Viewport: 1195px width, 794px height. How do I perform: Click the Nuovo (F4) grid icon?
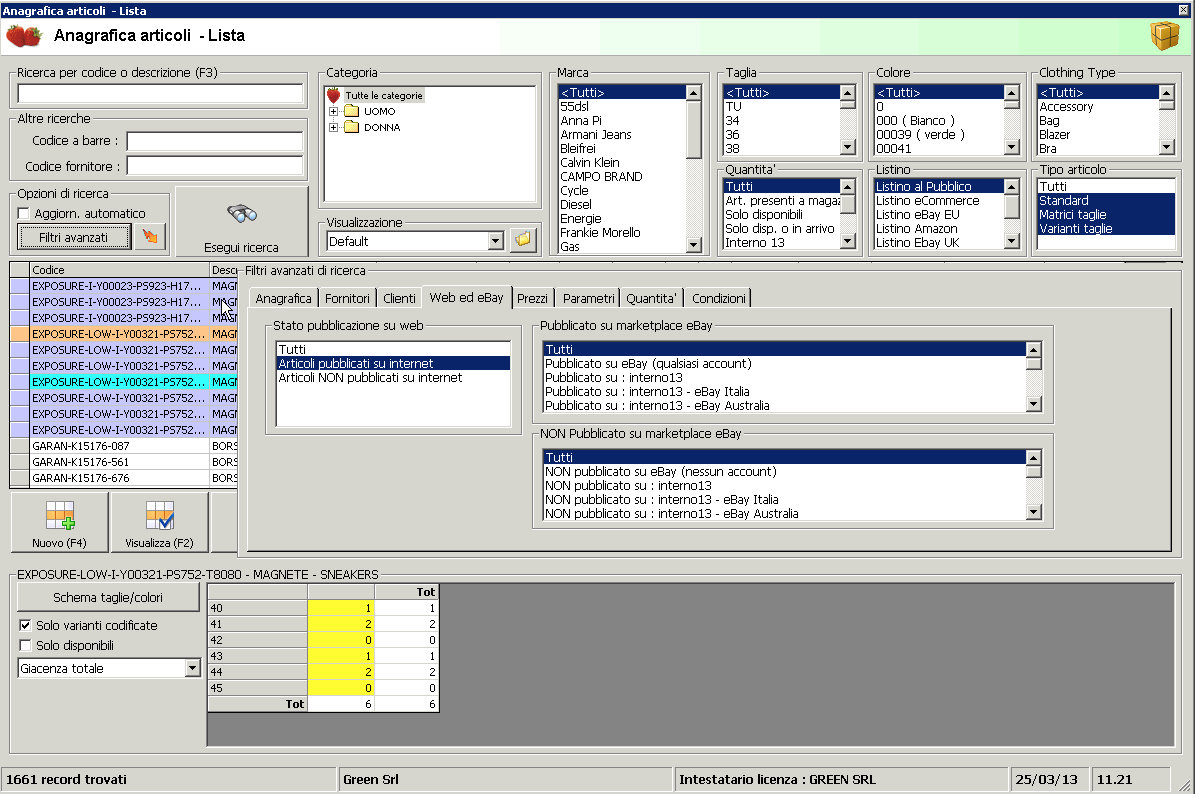[60, 515]
